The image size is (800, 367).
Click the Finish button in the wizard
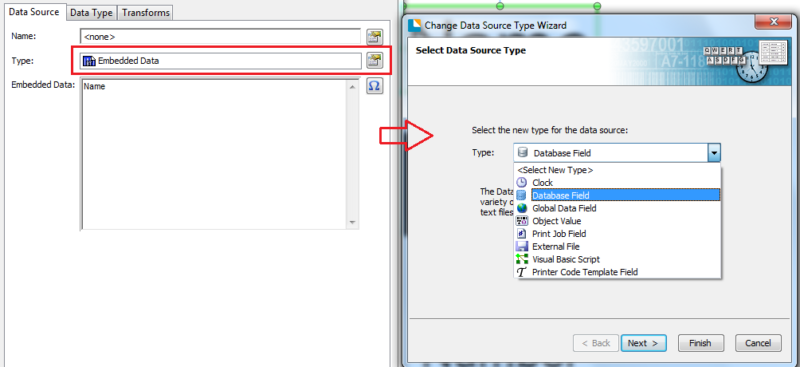point(700,343)
